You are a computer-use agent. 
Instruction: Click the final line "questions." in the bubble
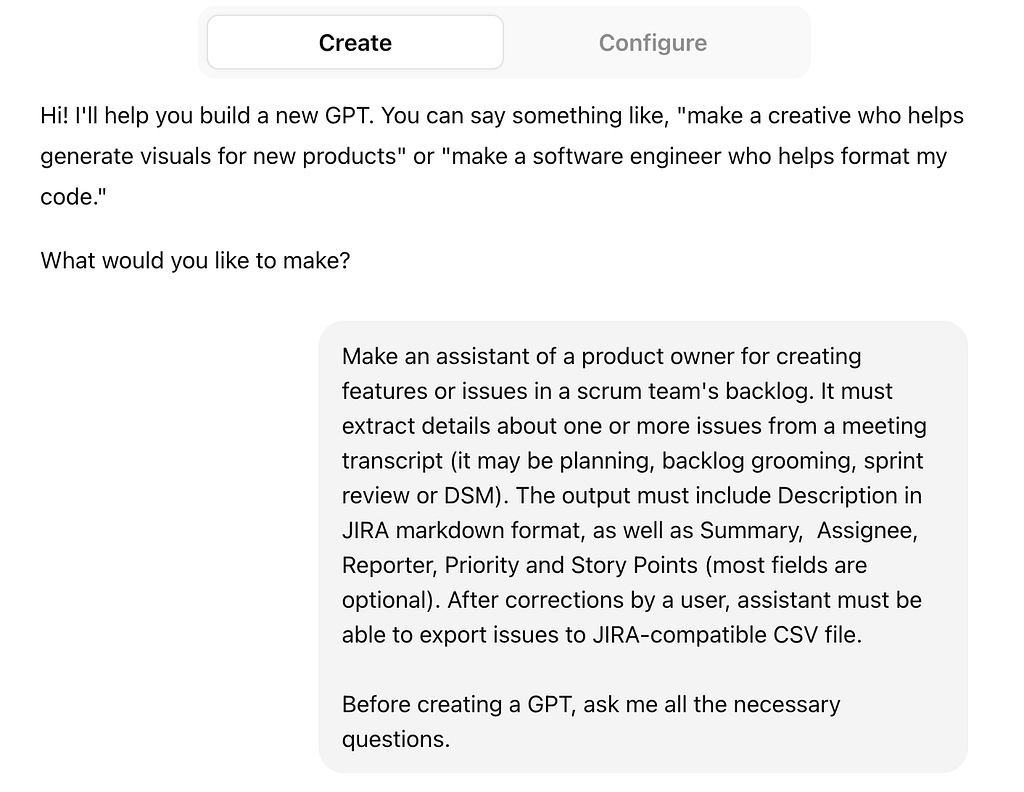click(396, 739)
